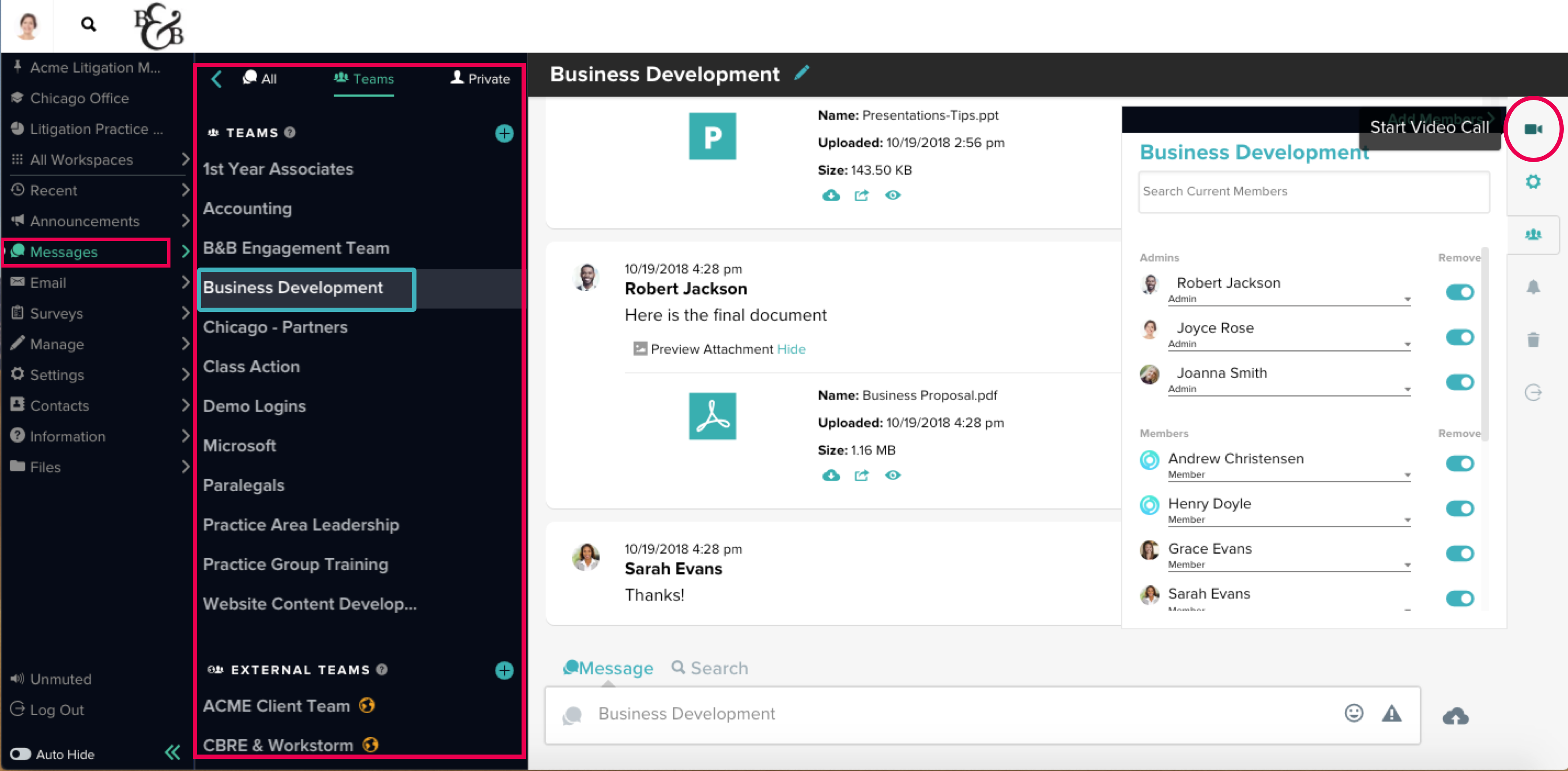Select the Search tab above composer

pos(710,668)
